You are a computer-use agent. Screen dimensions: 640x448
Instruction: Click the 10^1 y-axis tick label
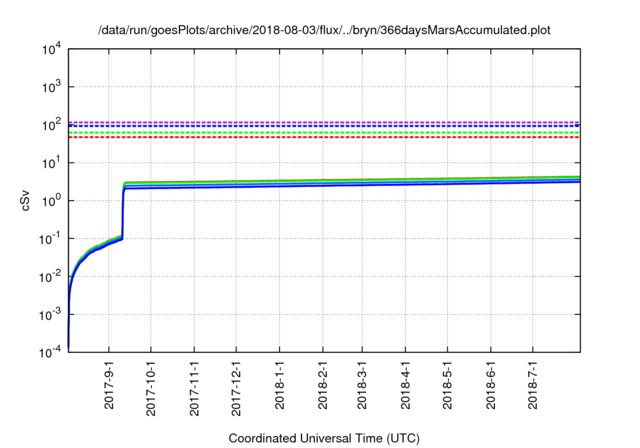click(x=52, y=162)
